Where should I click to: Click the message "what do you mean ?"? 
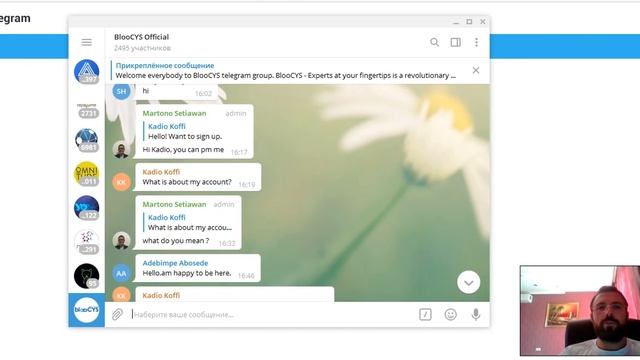[x=176, y=240]
